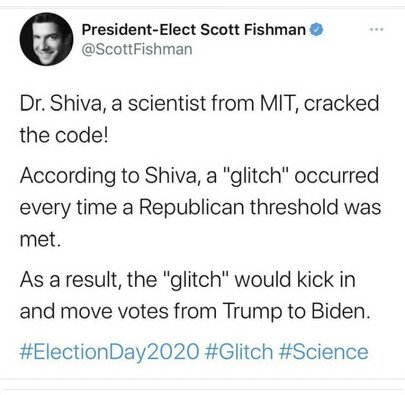Click the quoted "glitch" before "occurred"
The width and height of the screenshot is (405, 395).
click(x=254, y=176)
